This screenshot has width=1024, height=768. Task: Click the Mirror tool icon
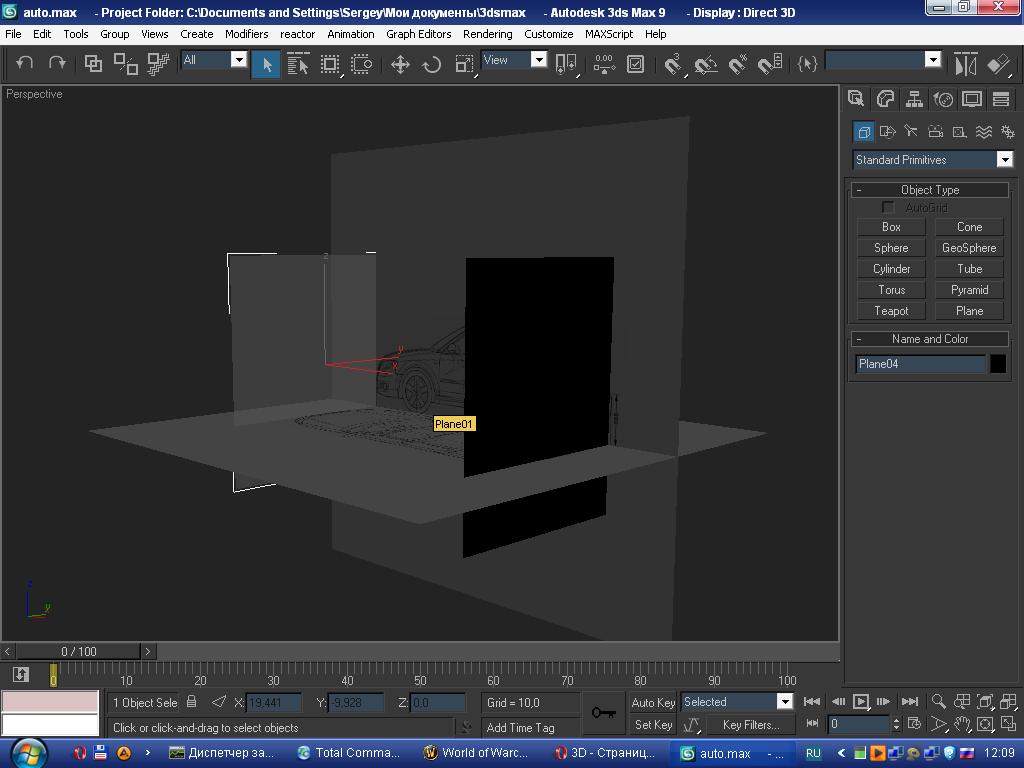(965, 64)
